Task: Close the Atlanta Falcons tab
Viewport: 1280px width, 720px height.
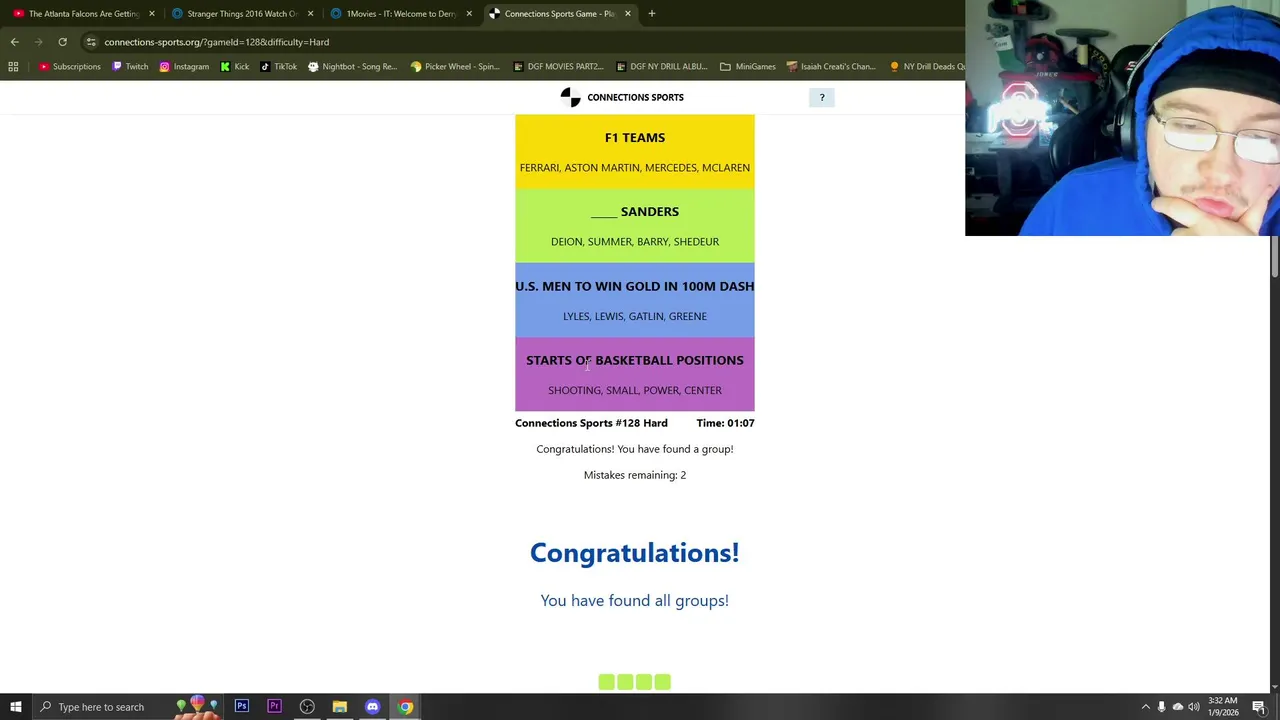Action: pos(152,13)
